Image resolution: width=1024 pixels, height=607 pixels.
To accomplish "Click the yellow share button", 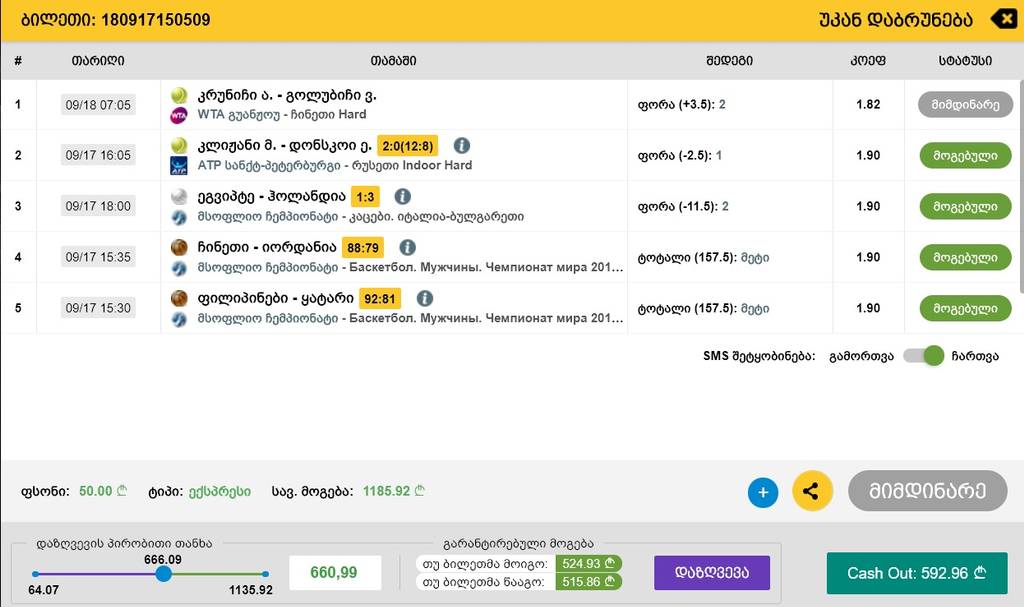I will (812, 491).
